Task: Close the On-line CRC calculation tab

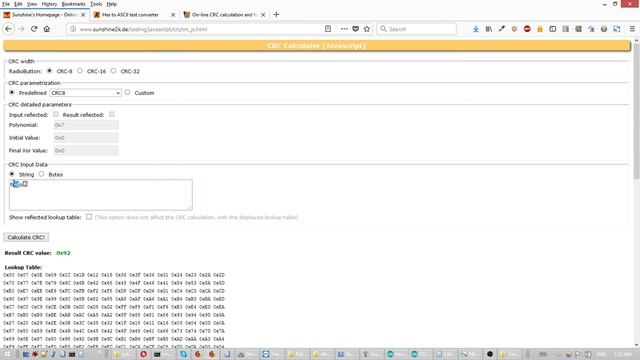Action: (x=263, y=15)
